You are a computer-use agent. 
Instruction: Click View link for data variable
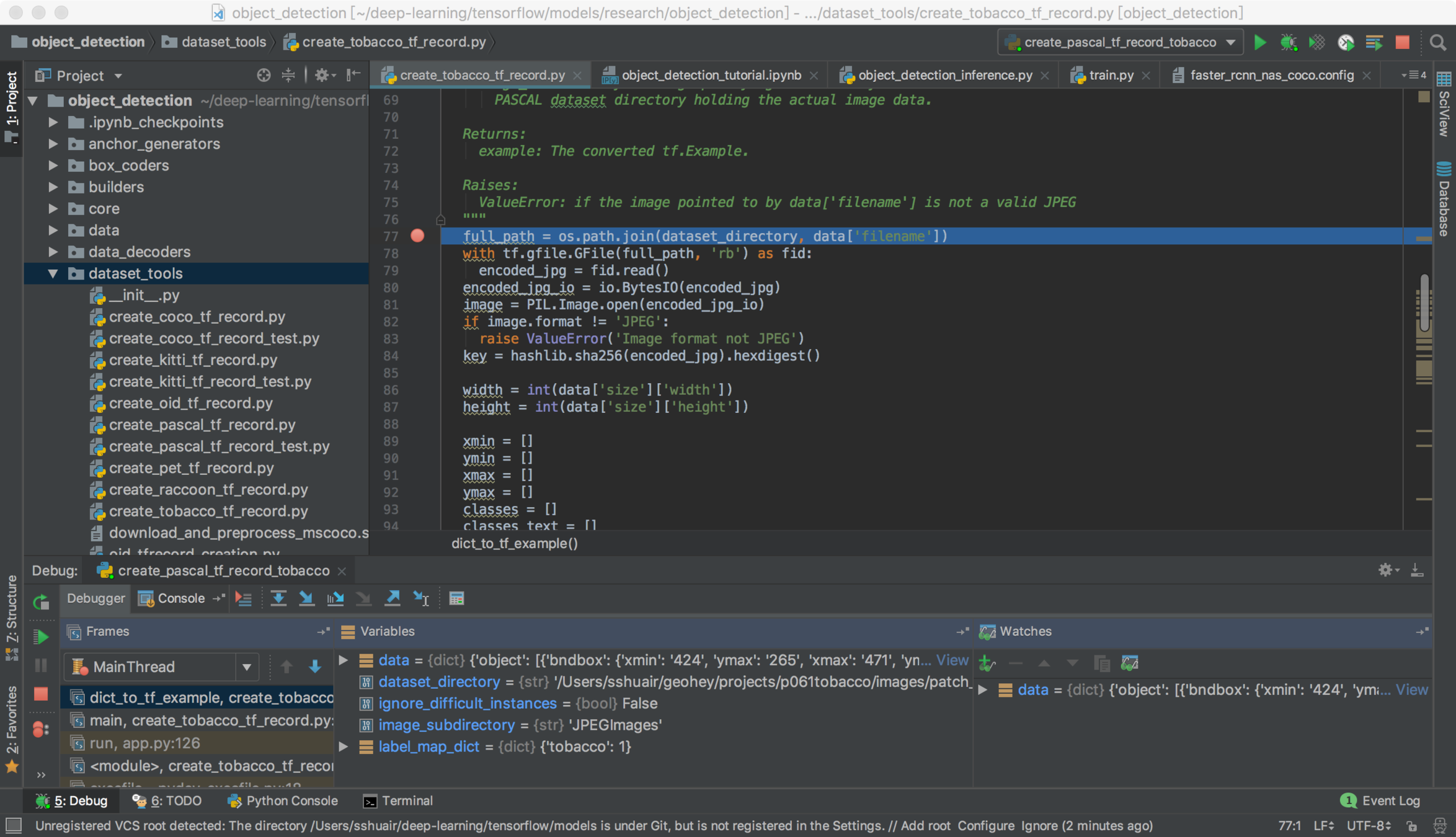tap(952, 660)
